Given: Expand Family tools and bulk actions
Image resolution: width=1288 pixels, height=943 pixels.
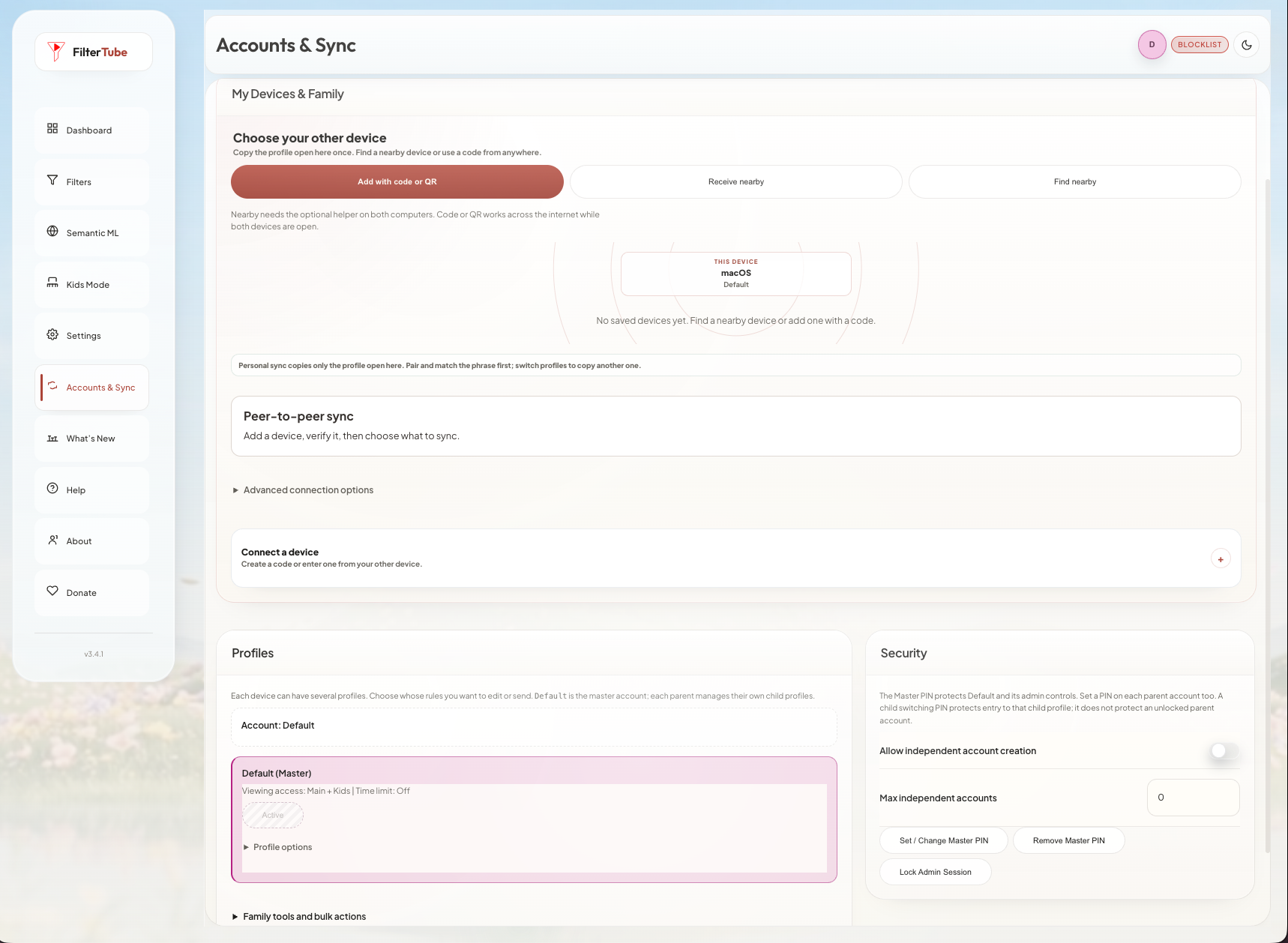Looking at the screenshot, I should [299, 917].
